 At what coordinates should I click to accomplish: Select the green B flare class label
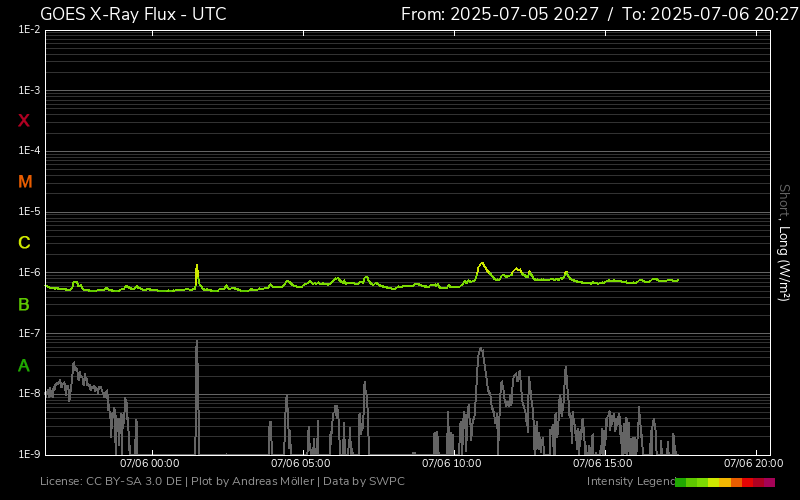pyautogui.click(x=24, y=304)
